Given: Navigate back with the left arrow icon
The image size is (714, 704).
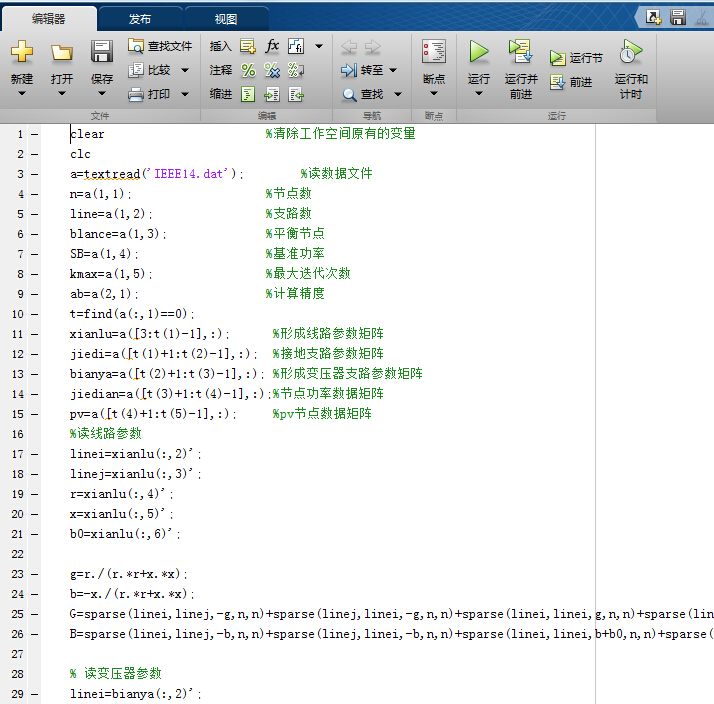Looking at the screenshot, I should pos(349,46).
